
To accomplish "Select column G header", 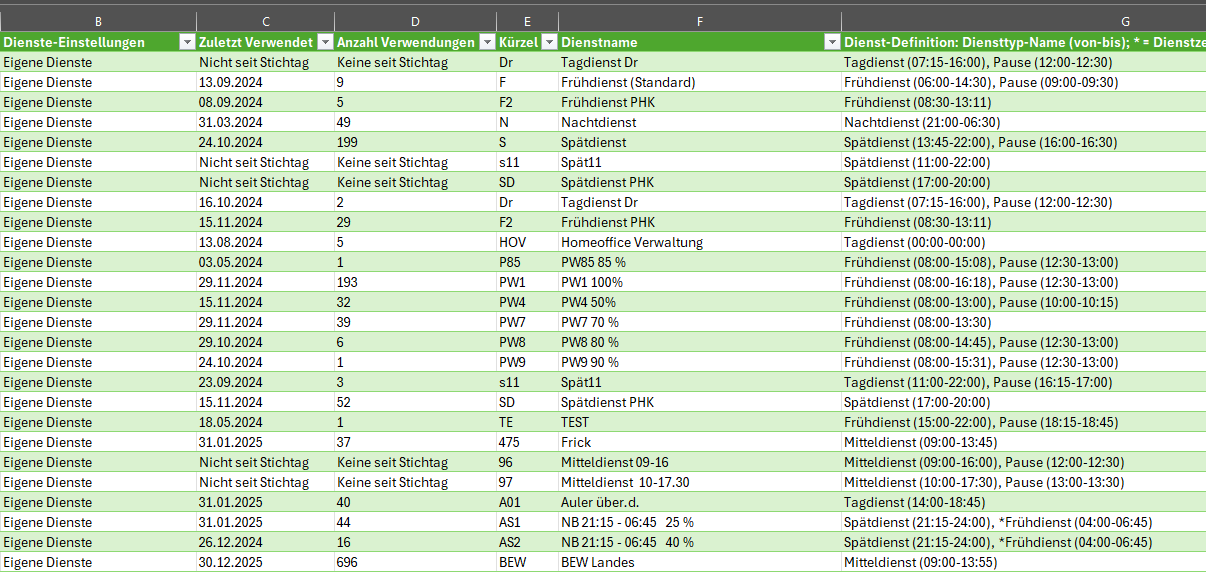I will click(x=1024, y=21).
